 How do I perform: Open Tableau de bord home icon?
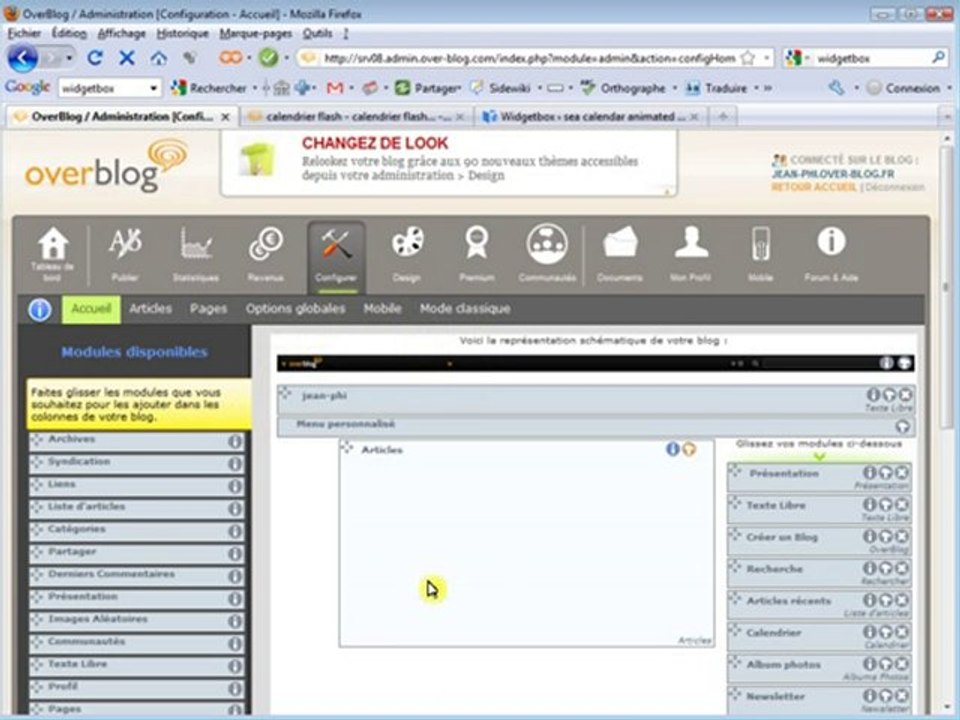tap(53, 244)
